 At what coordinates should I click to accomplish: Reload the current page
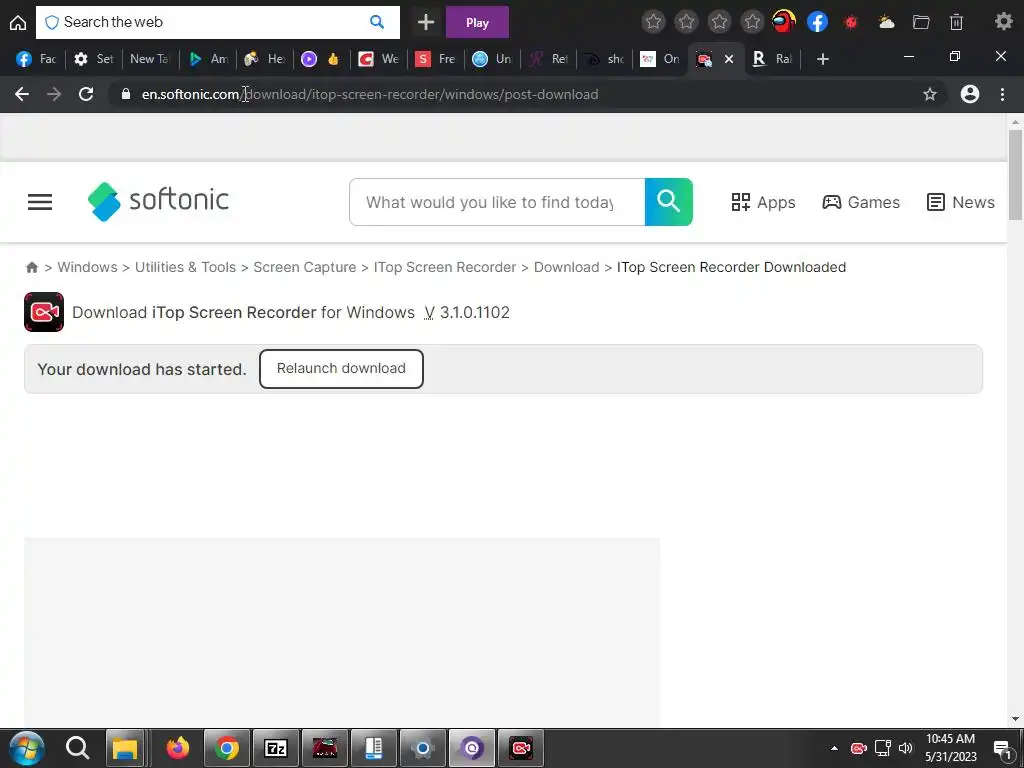pos(86,94)
